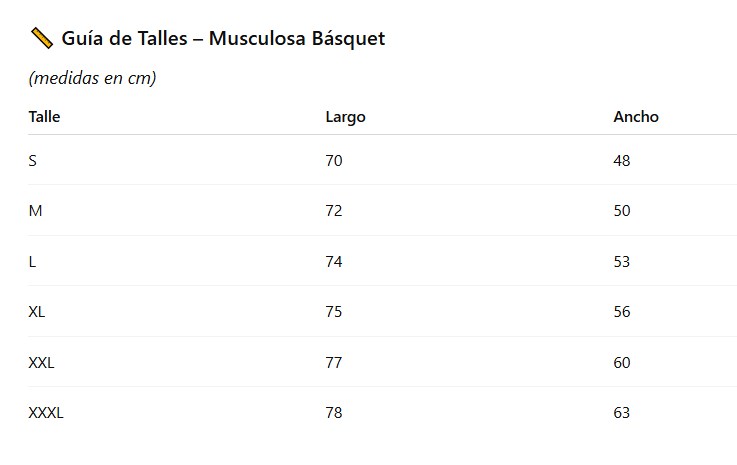Click the ruler emoji icon in the title

pos(41,39)
